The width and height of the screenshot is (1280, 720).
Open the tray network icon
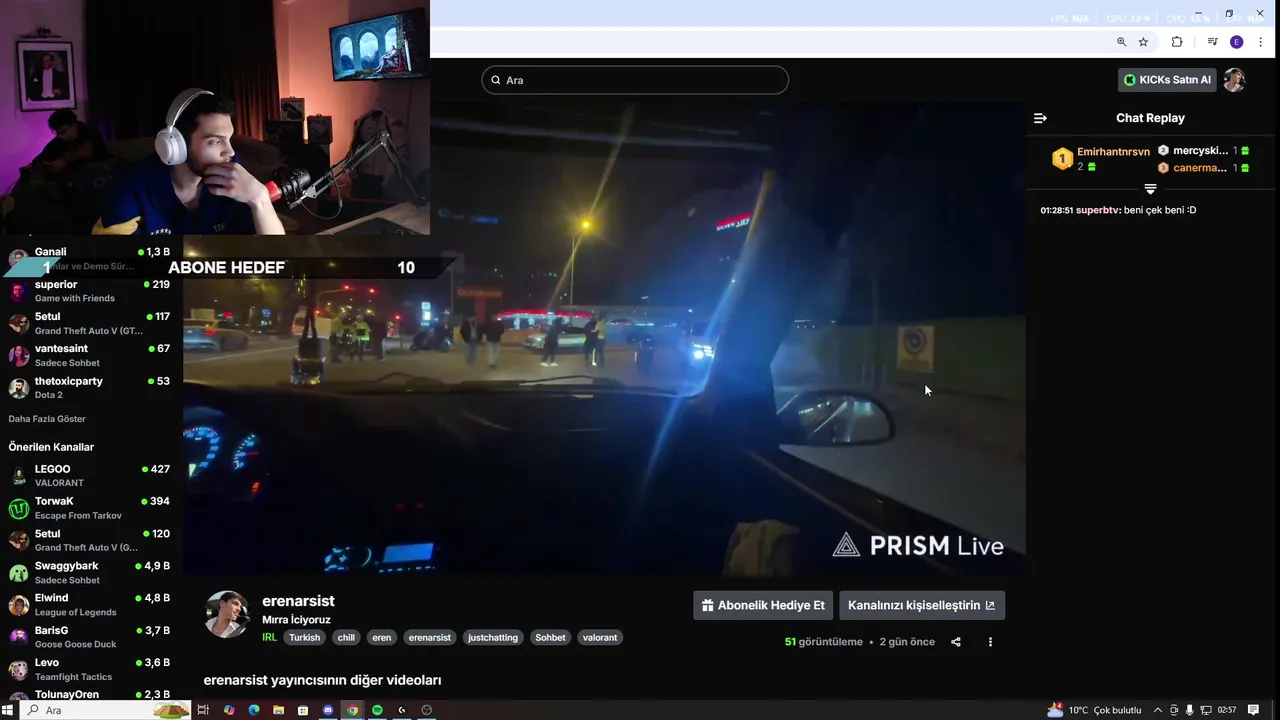click(1204, 710)
